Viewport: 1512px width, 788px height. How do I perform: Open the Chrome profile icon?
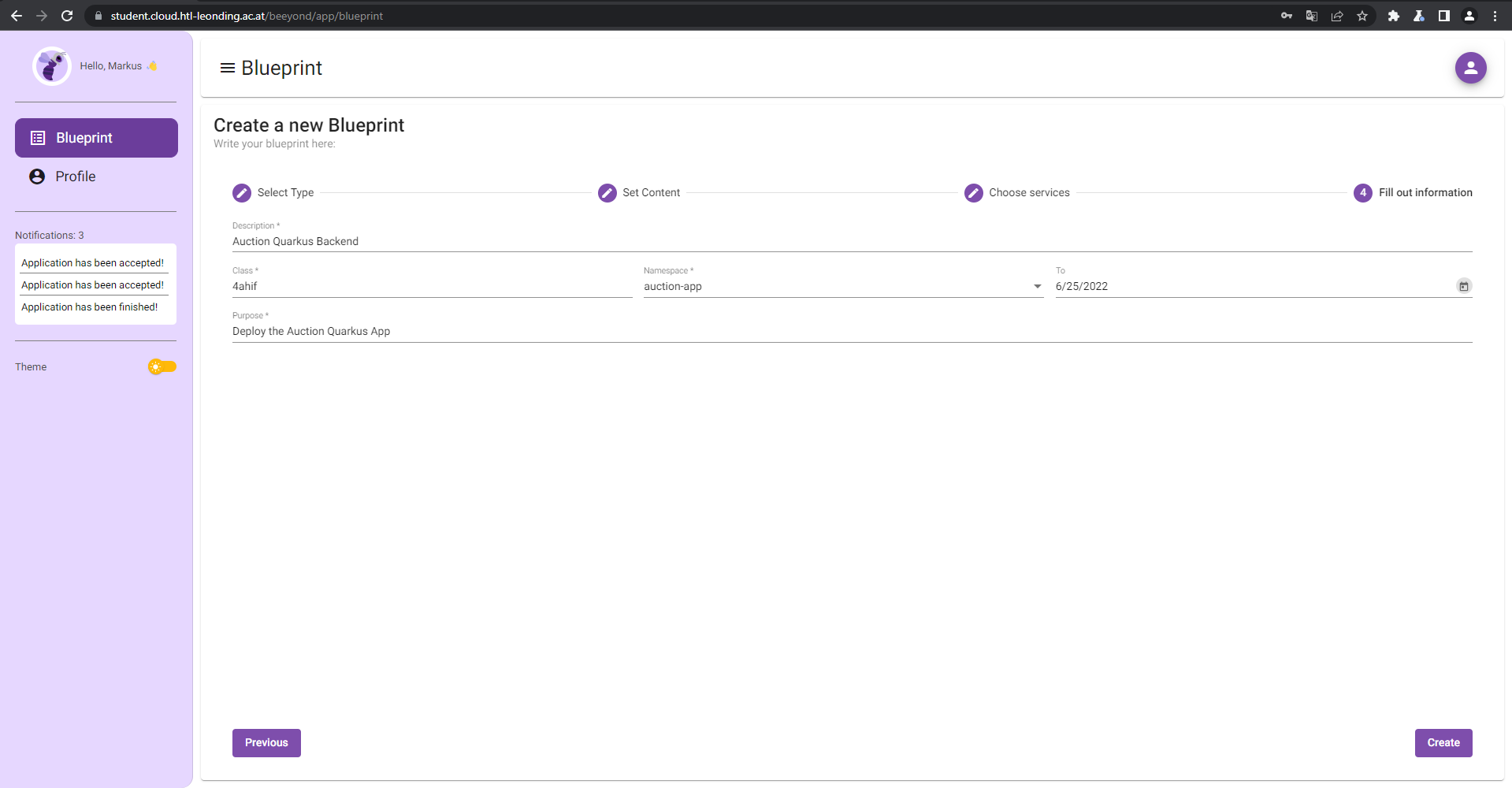(1469, 16)
